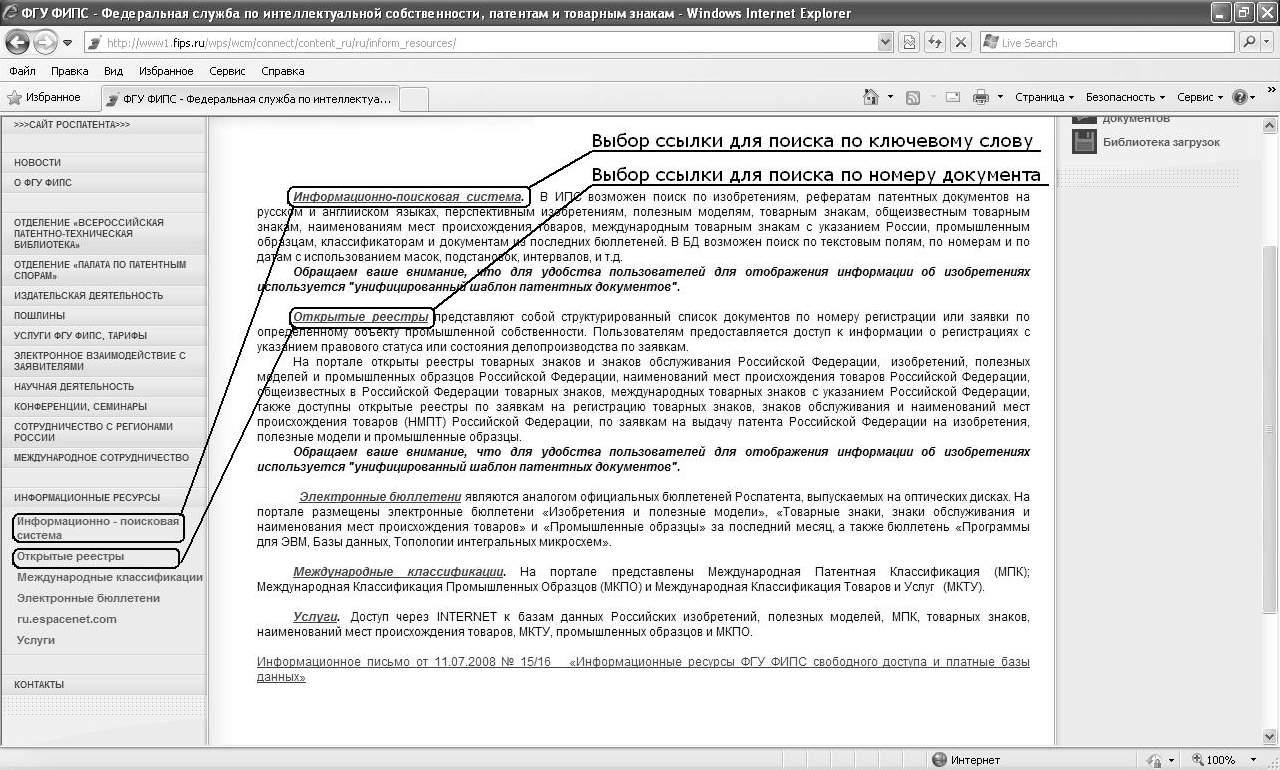Click Информационно-поисковая система heading link in text
The height and width of the screenshot is (770, 1280).
point(408,196)
